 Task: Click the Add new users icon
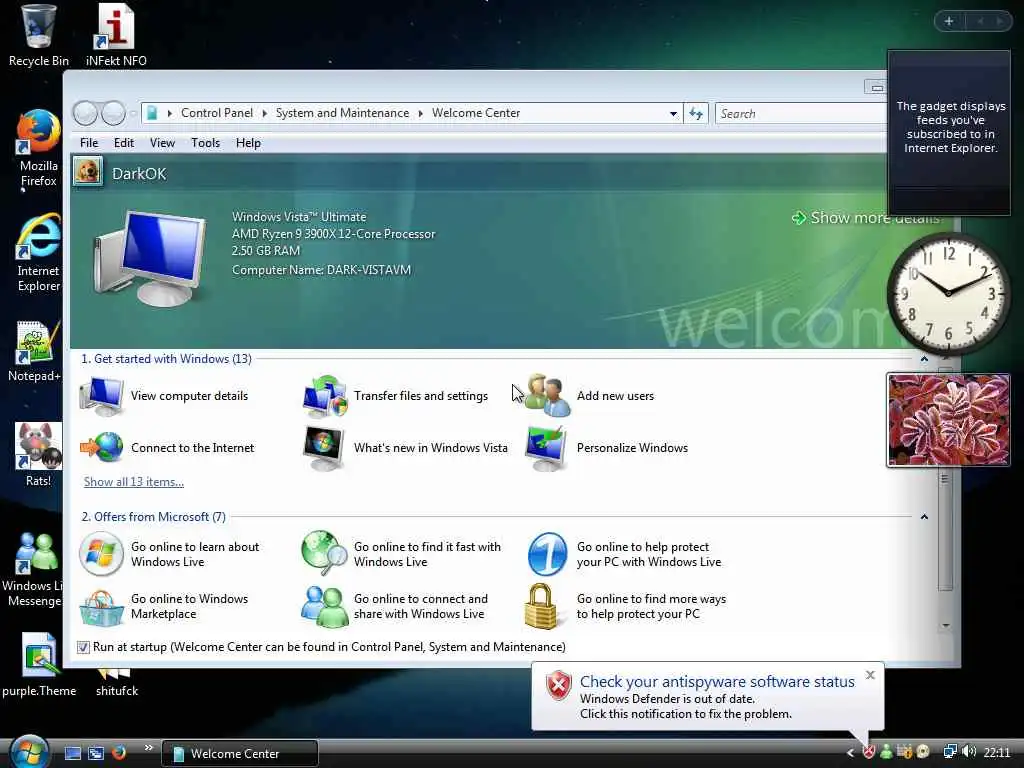547,396
